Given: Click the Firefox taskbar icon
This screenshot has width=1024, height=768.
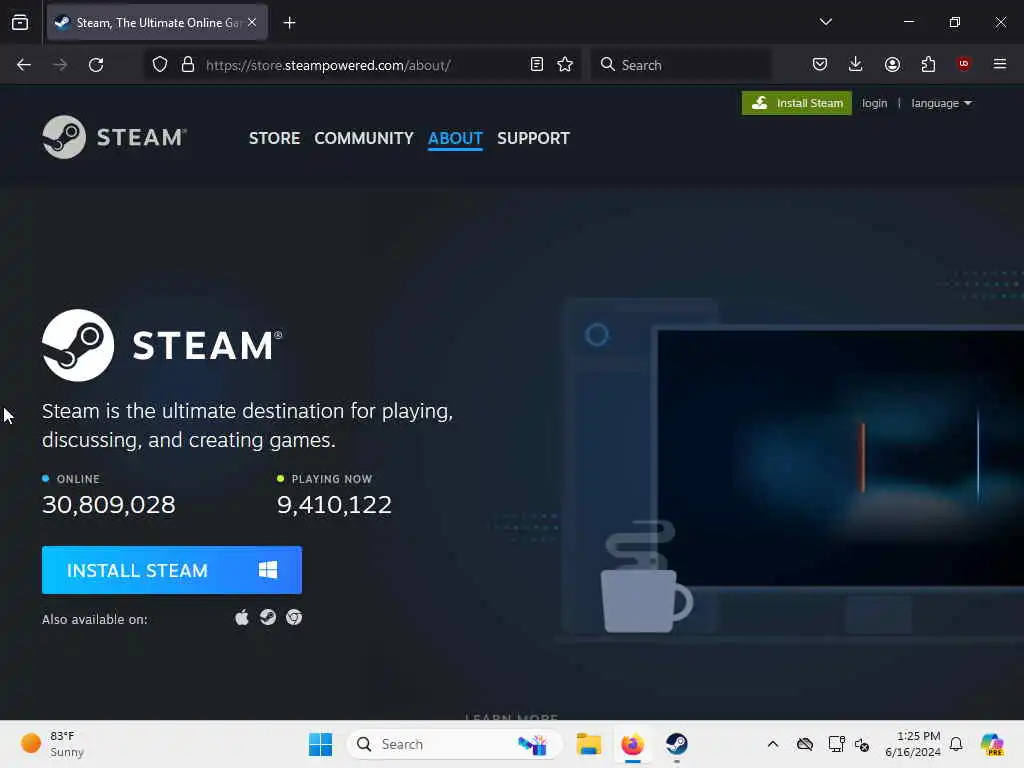Looking at the screenshot, I should pyautogui.click(x=632, y=744).
